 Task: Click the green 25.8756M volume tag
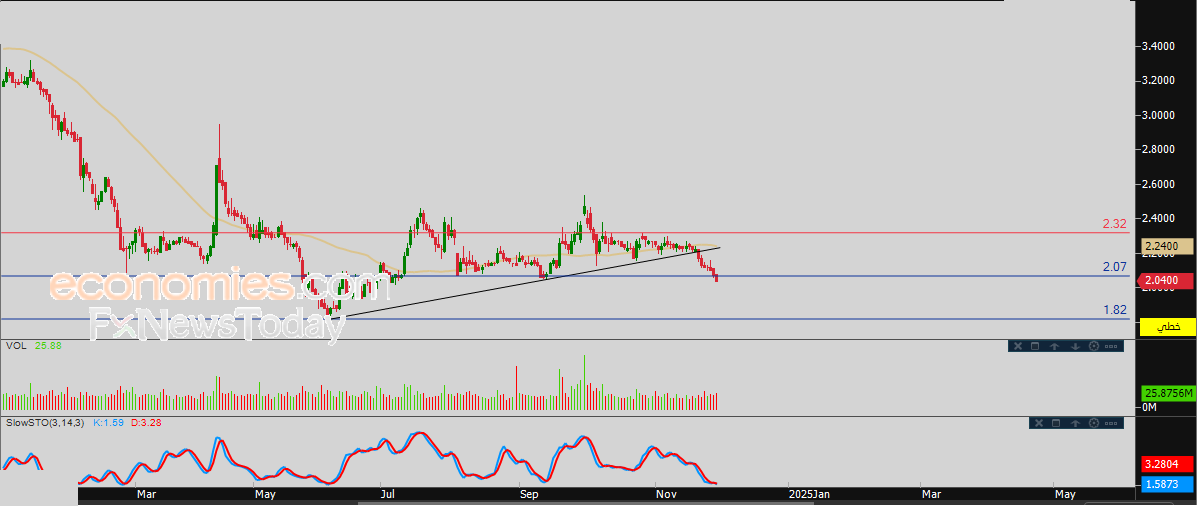[x=1168, y=394]
